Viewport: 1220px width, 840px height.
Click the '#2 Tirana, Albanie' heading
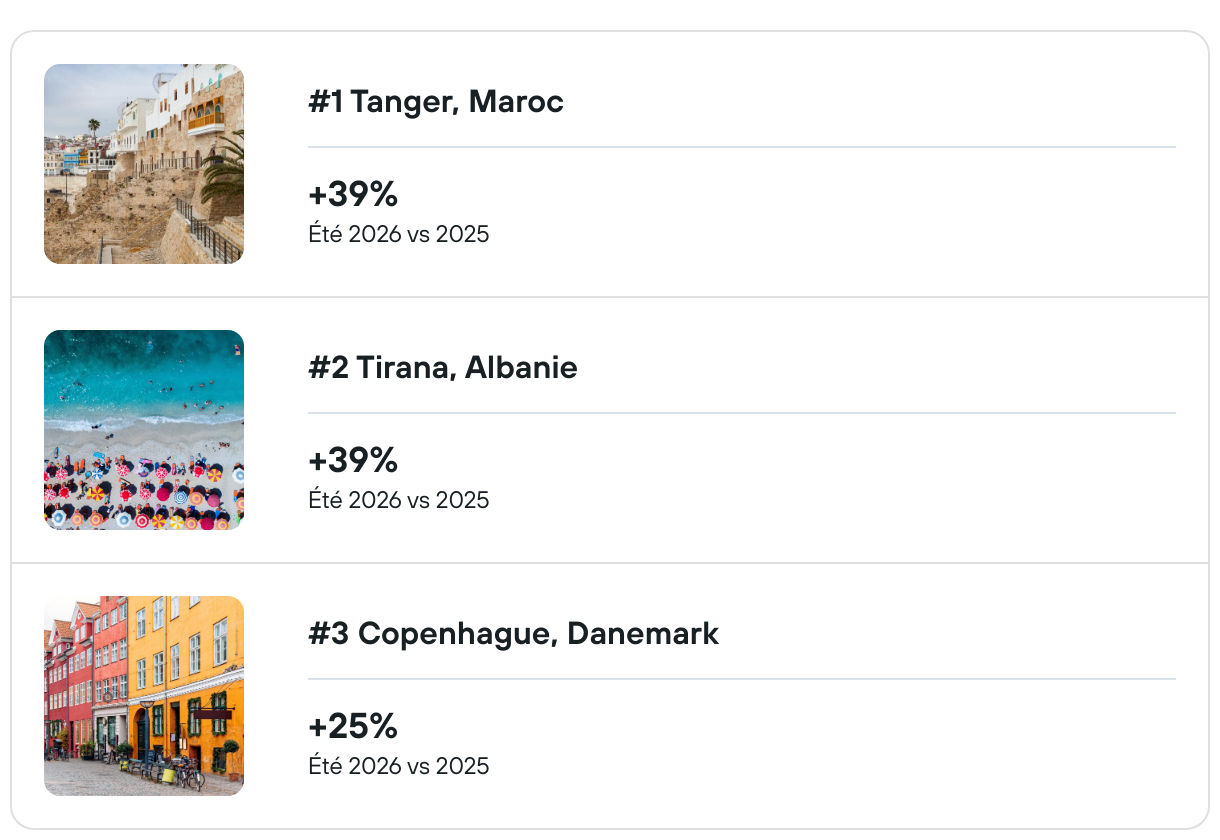[x=443, y=368]
